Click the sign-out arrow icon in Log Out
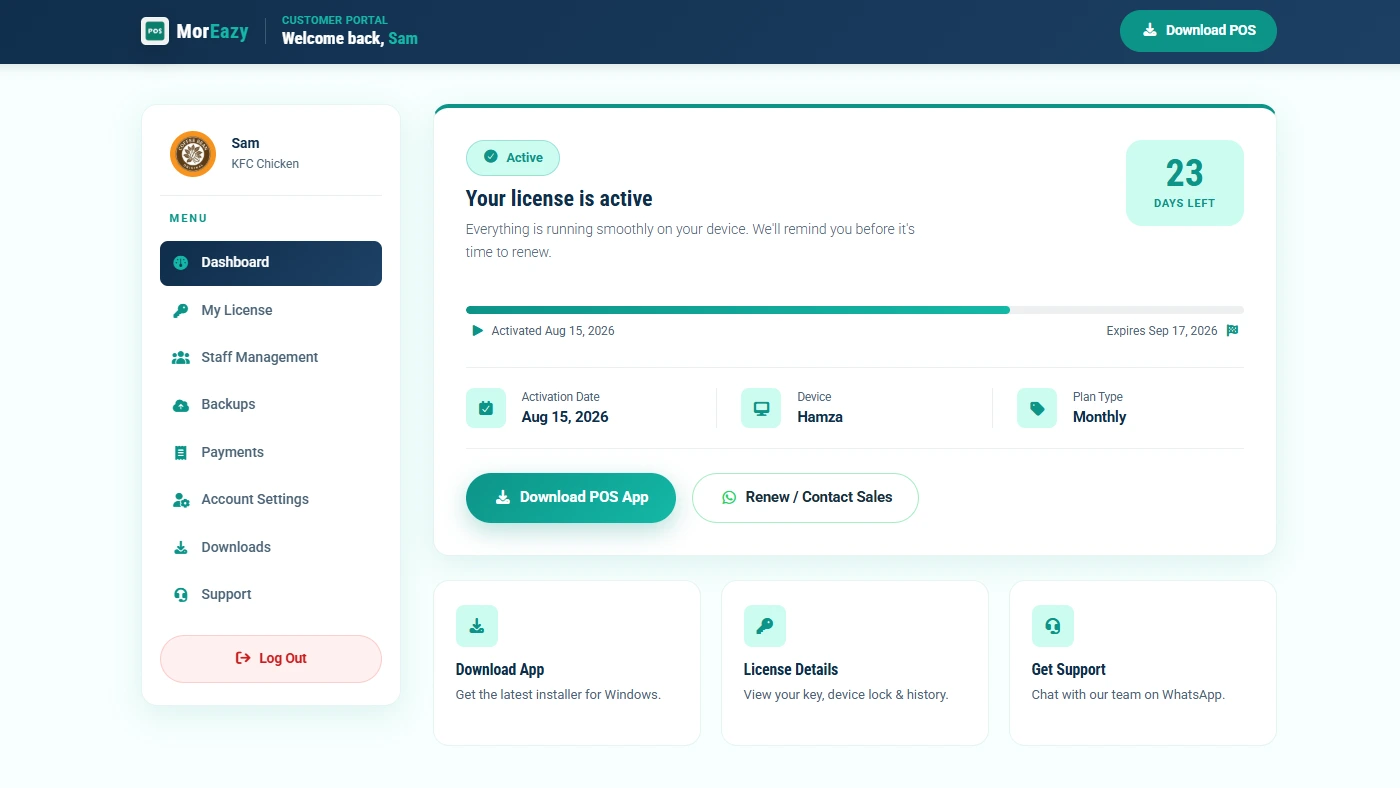Screen dimensions: 1400x788 coord(243,658)
